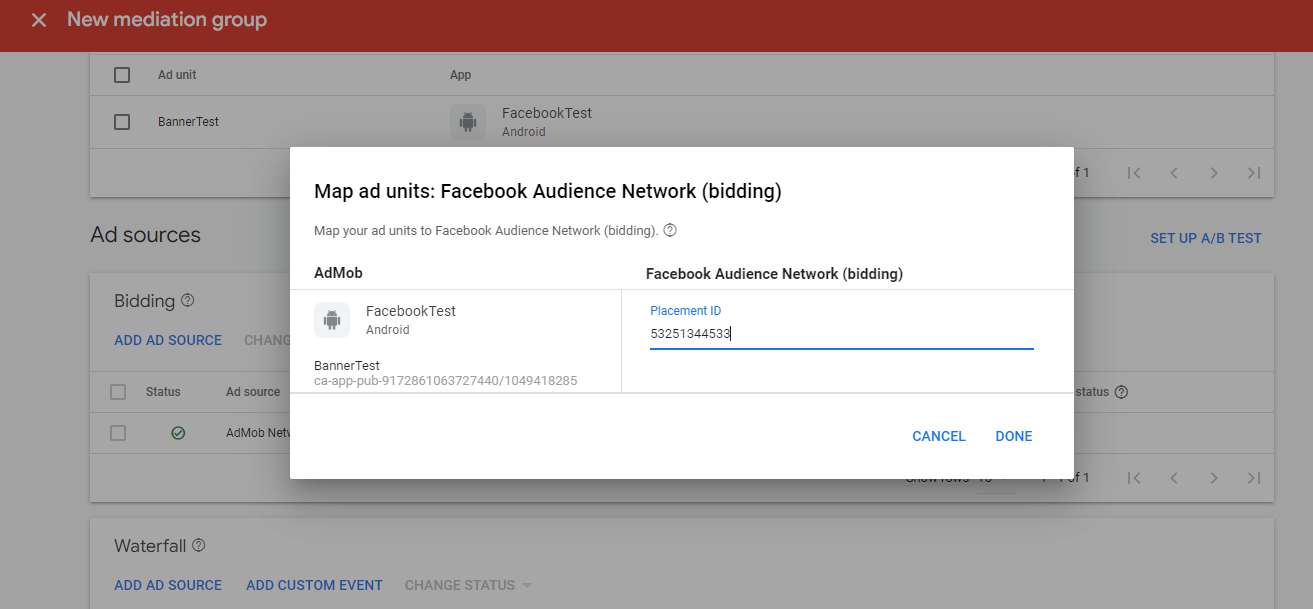The height and width of the screenshot is (609, 1313).
Task: Go to next page of Bidding table
Action: coord(1214,478)
